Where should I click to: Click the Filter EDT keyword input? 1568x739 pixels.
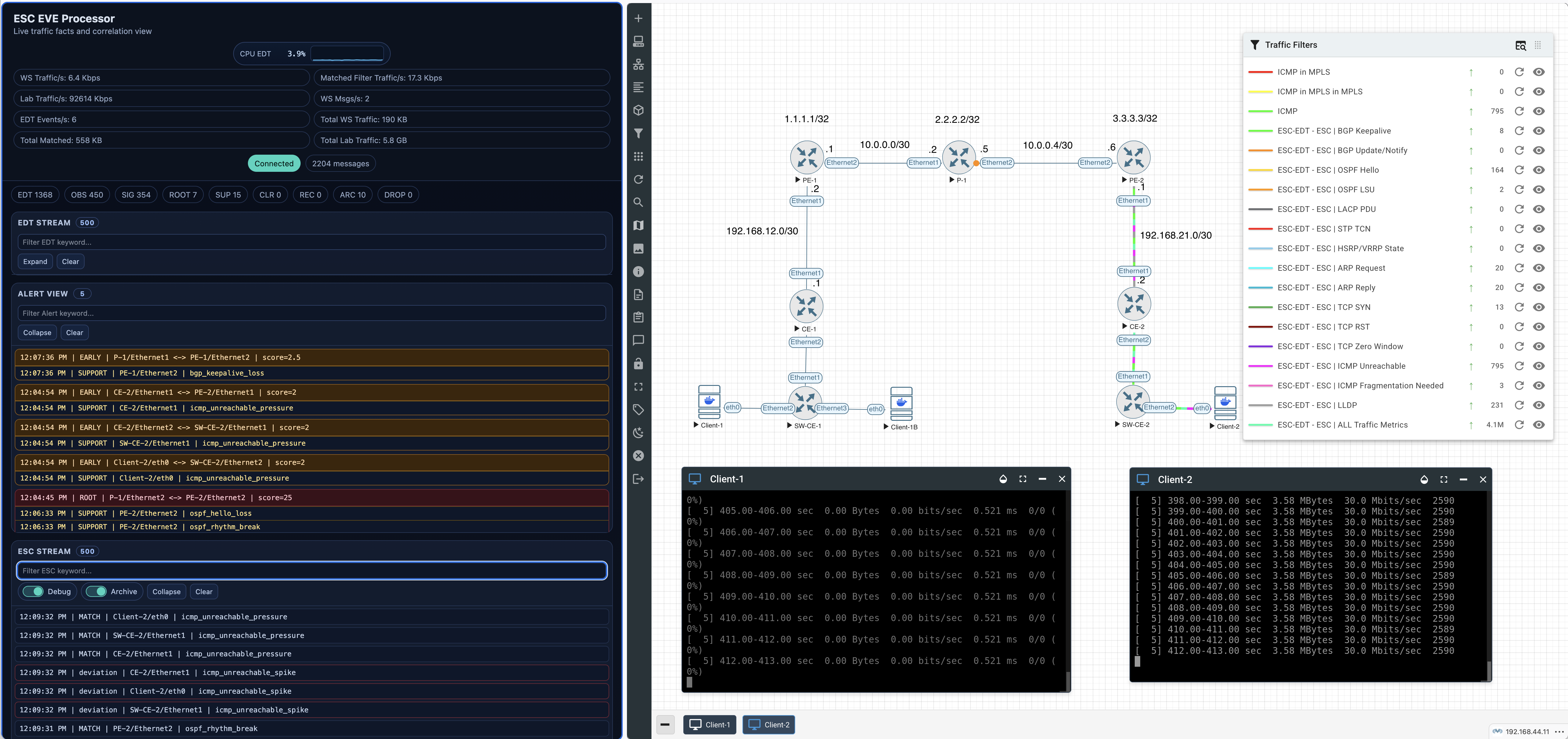click(311, 242)
